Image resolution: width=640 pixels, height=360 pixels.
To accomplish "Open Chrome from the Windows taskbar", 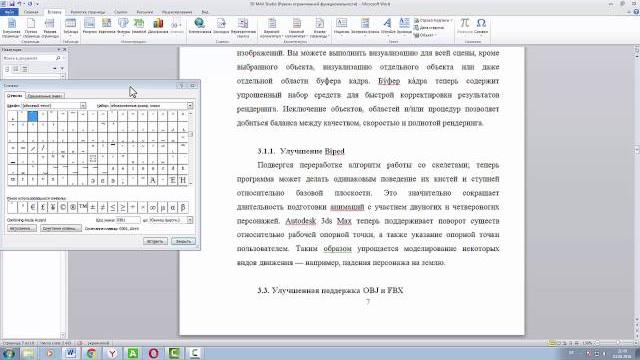I will tap(91, 353).
